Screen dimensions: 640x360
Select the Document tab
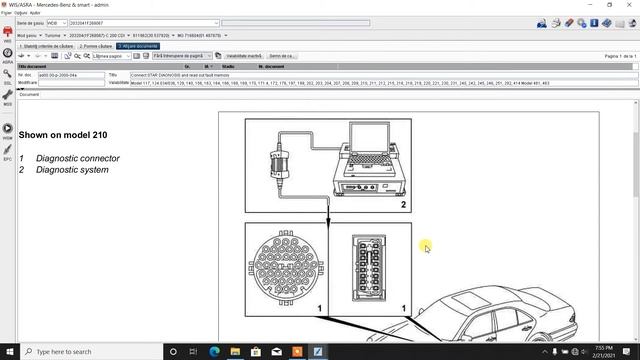coord(29,94)
